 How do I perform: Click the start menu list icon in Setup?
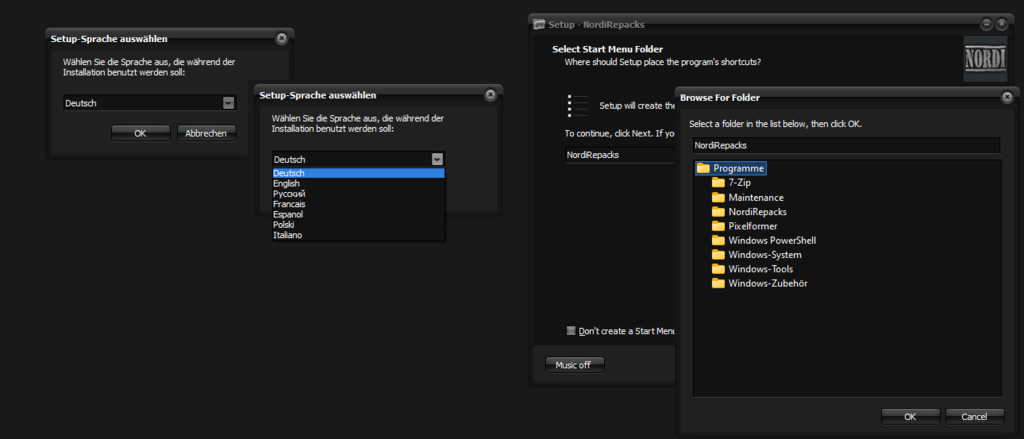(x=579, y=105)
